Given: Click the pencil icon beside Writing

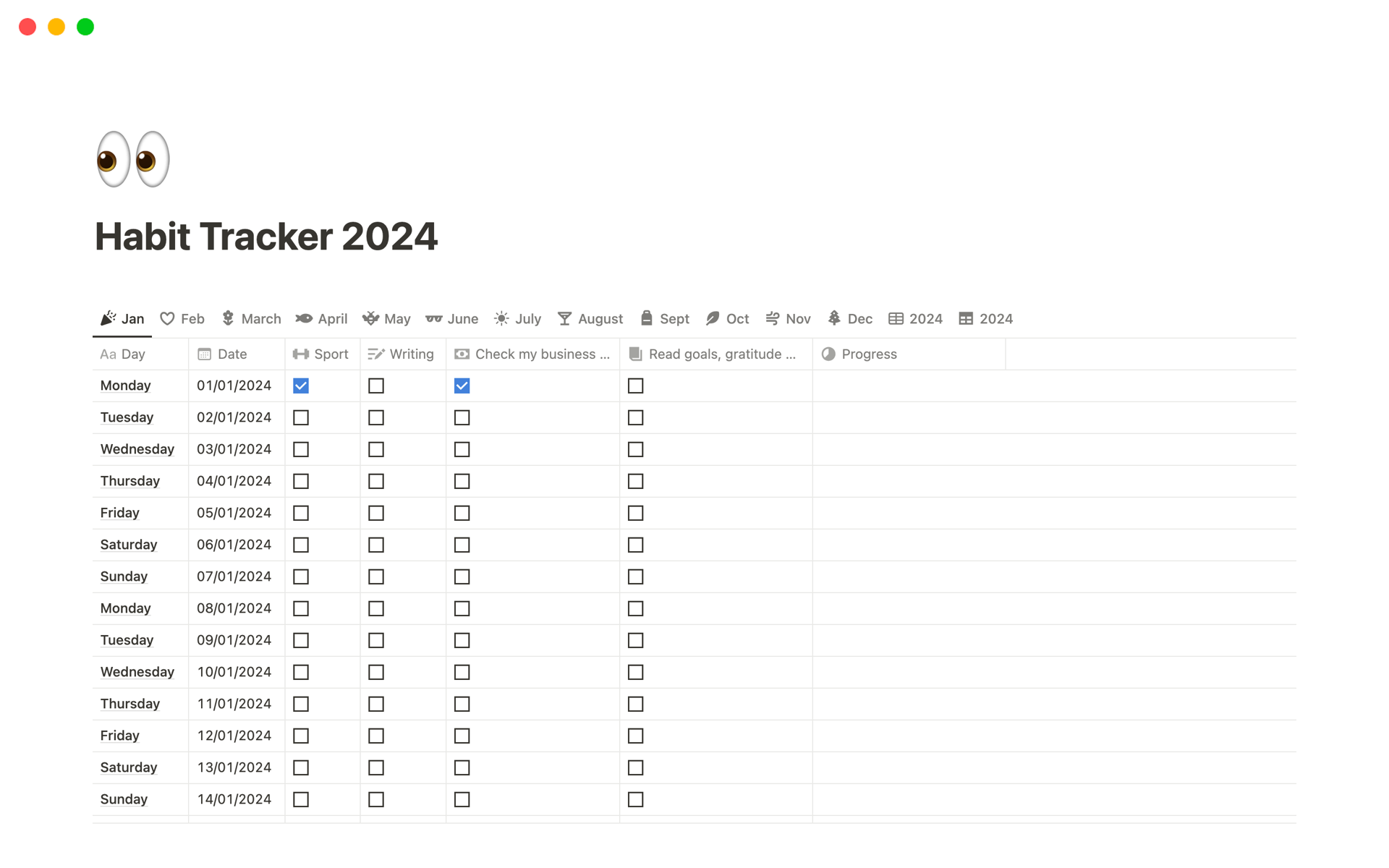Looking at the screenshot, I should tap(376, 354).
